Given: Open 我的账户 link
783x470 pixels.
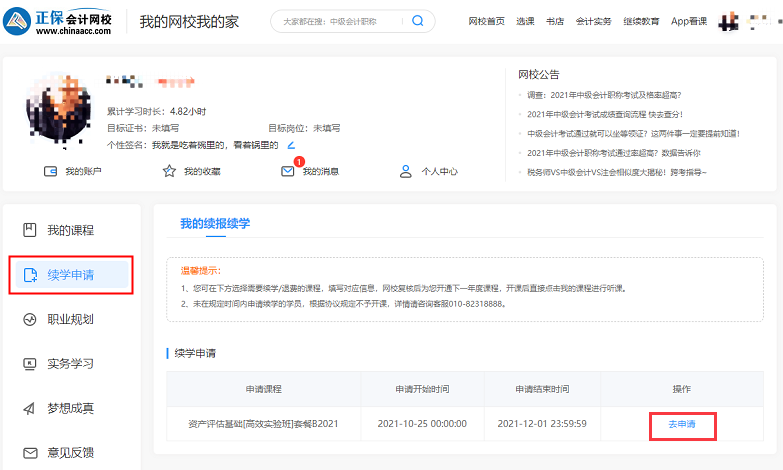Looking at the screenshot, I should (x=83, y=171).
